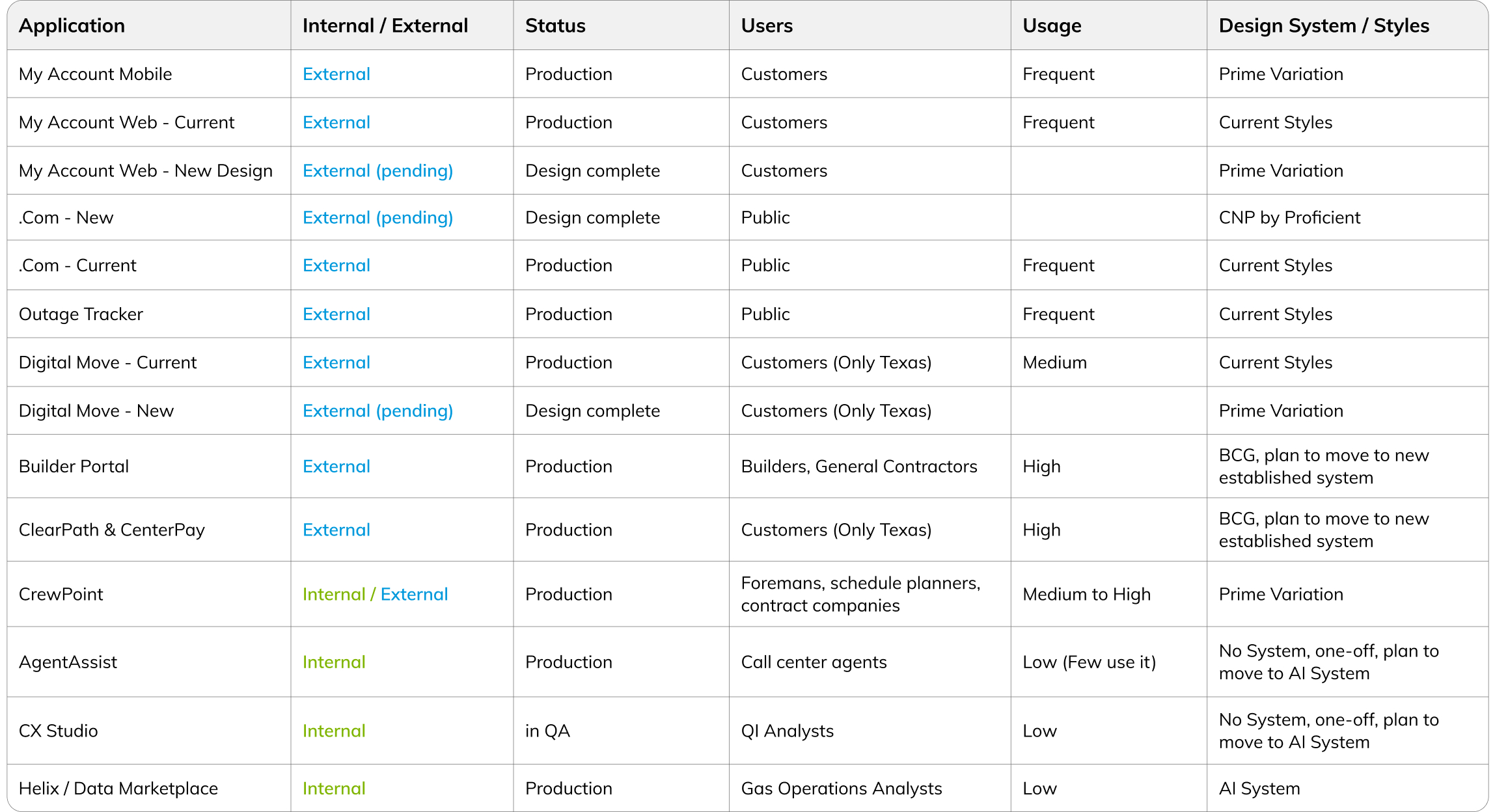Click Internal / External in CrewPoint row
The width and height of the screenshot is (1495, 812).
(x=375, y=594)
